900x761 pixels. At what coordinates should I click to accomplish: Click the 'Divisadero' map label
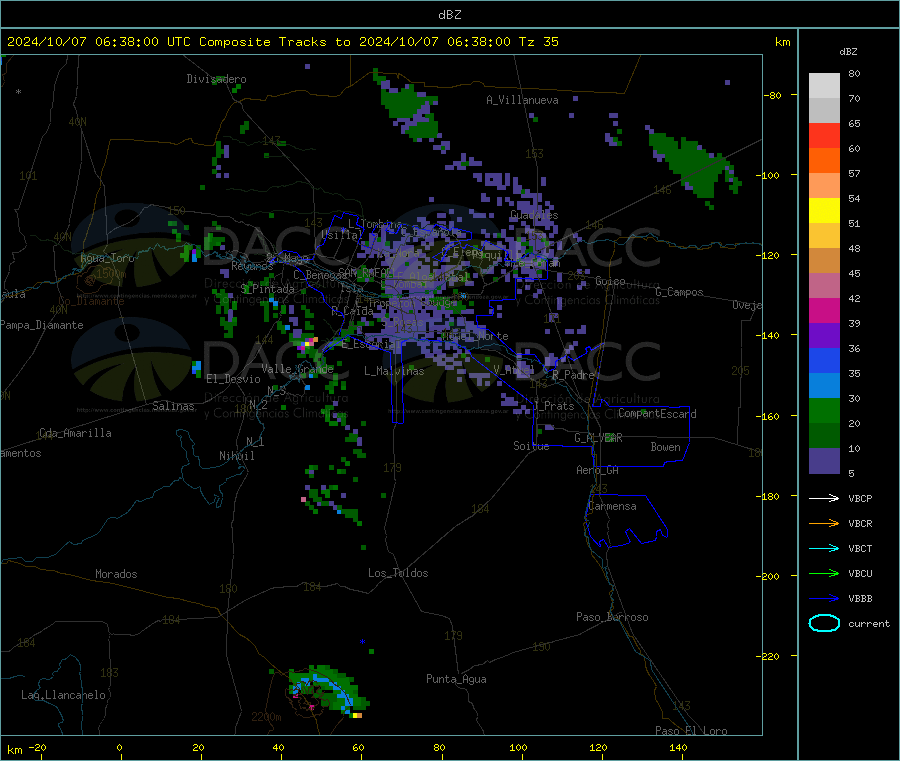(216, 79)
